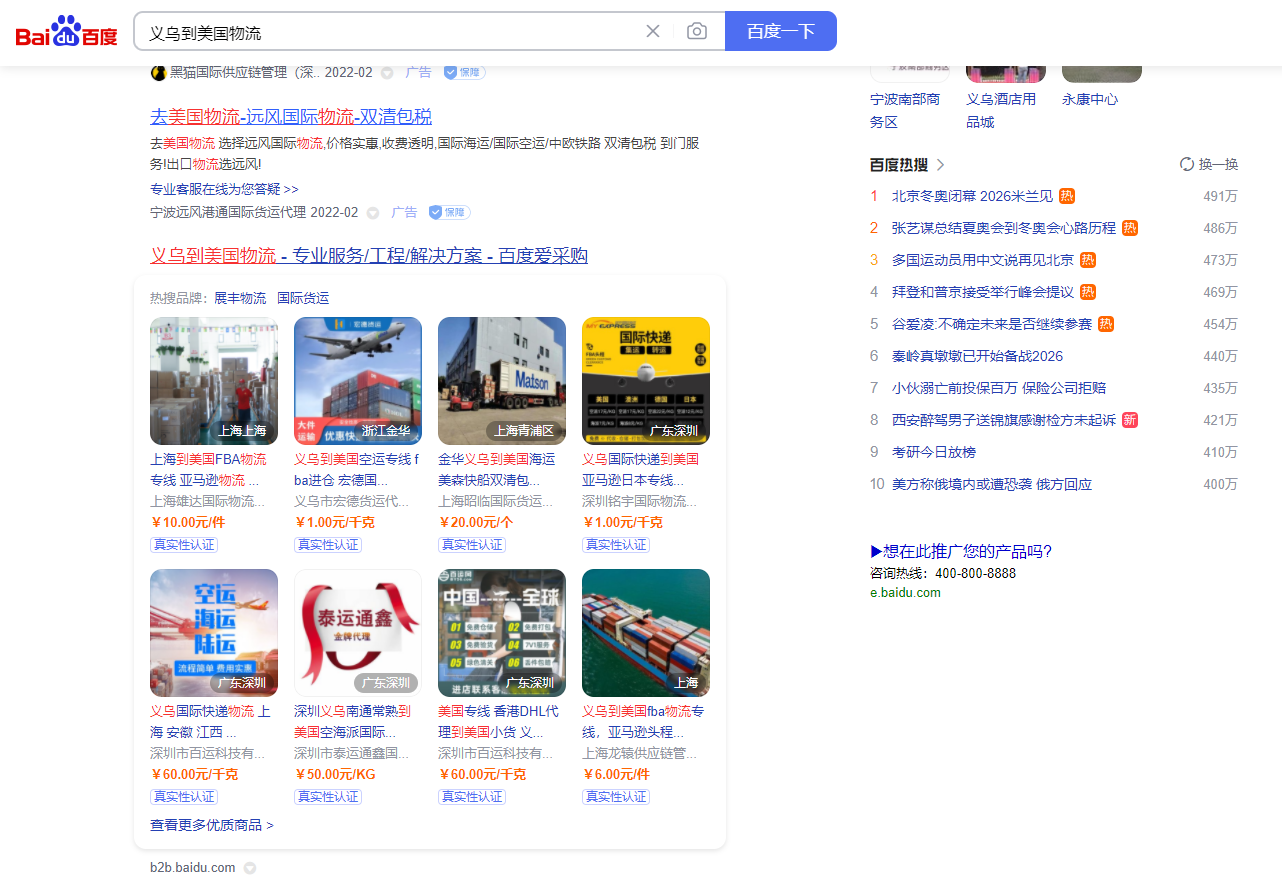Select hot brand 展丰物流
The width and height of the screenshot is (1282, 888).
[x=240, y=298]
